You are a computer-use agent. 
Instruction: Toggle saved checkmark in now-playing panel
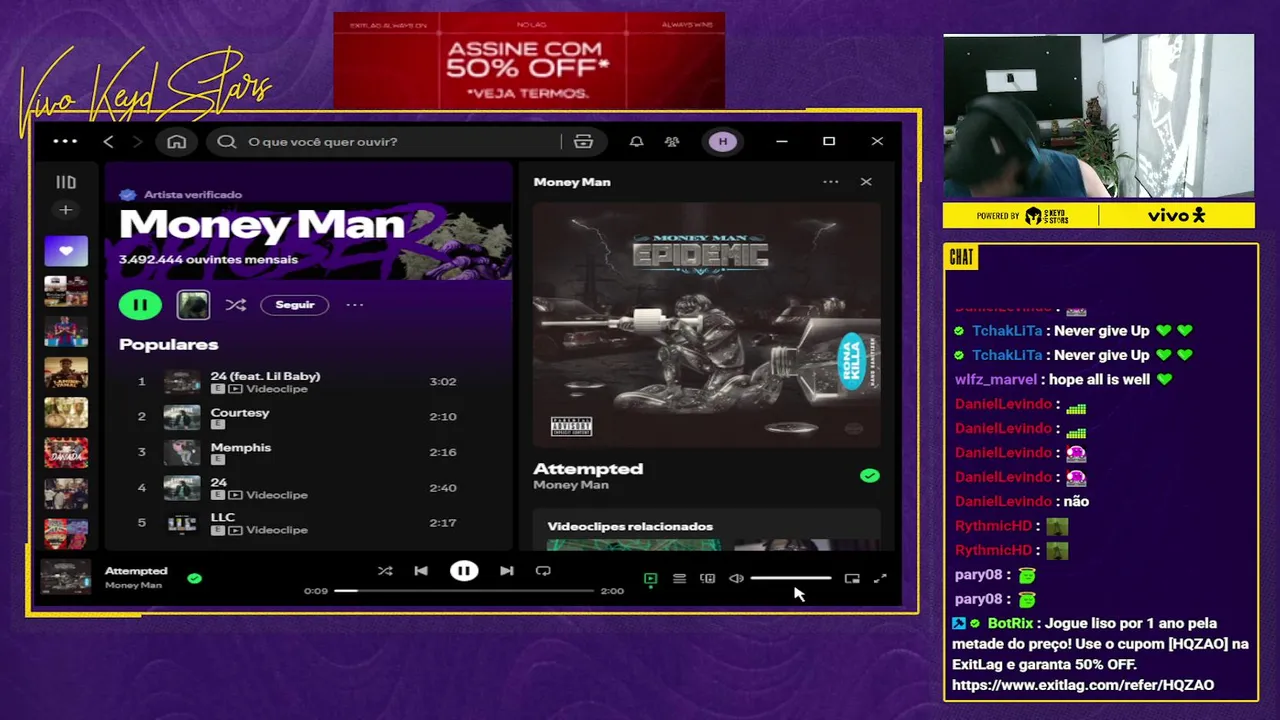tap(869, 476)
